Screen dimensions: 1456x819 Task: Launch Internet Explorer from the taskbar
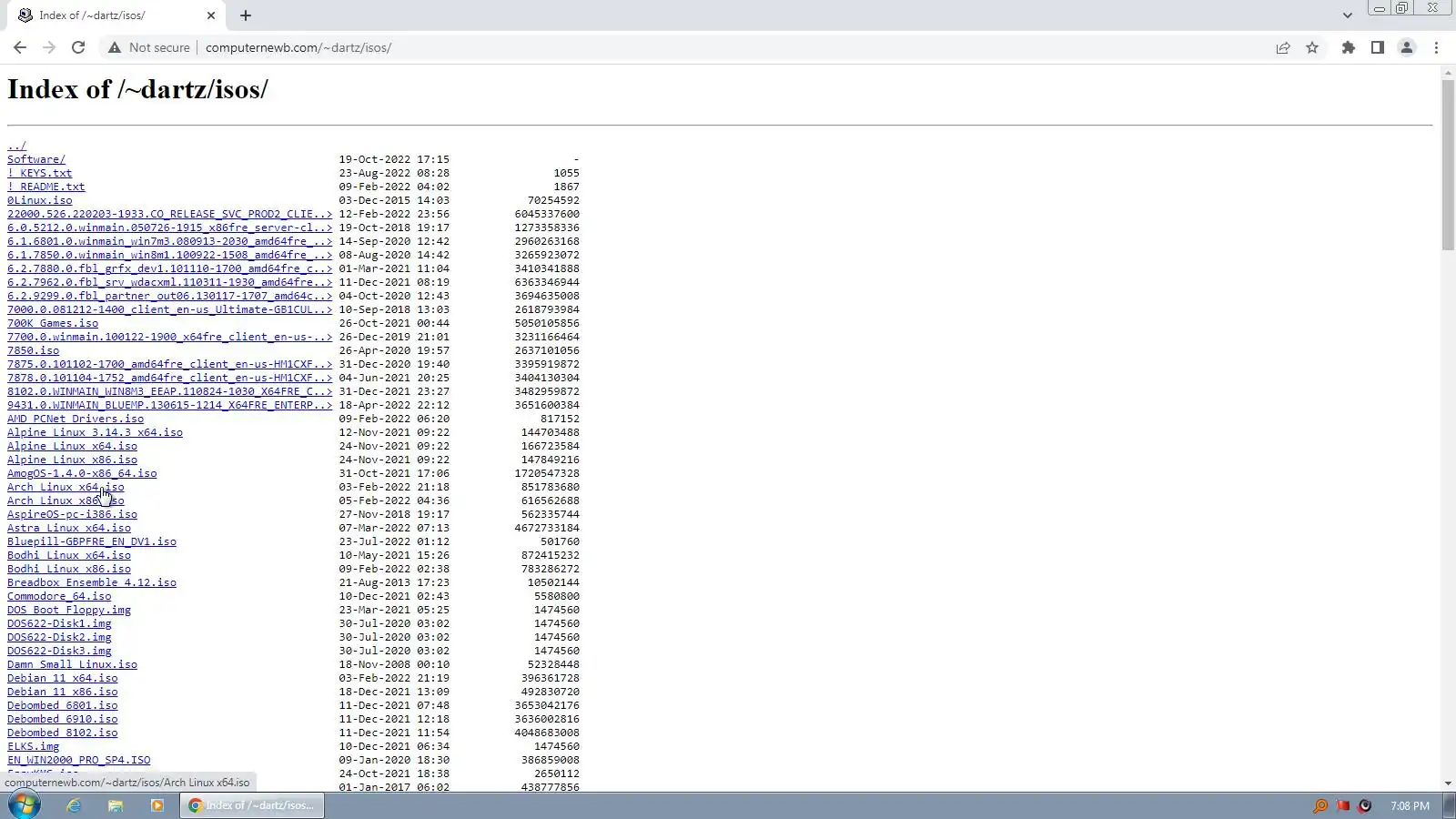coord(74,805)
